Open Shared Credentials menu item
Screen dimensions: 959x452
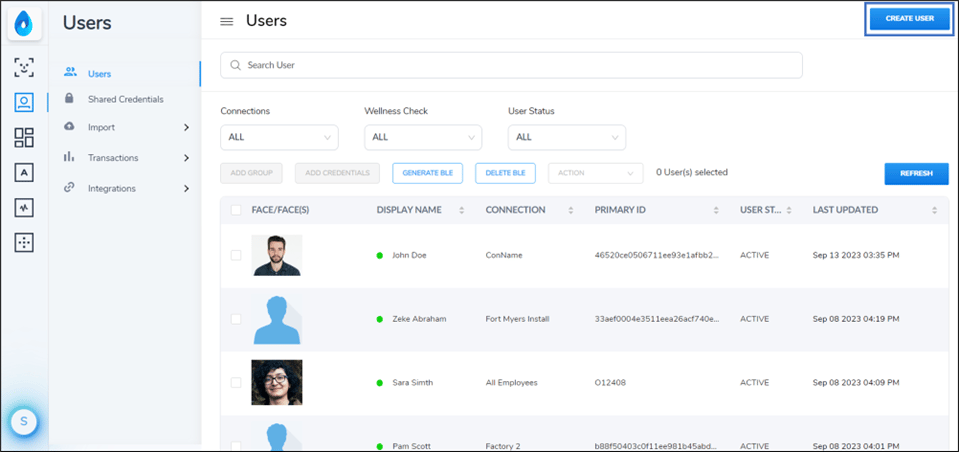click(x=125, y=99)
